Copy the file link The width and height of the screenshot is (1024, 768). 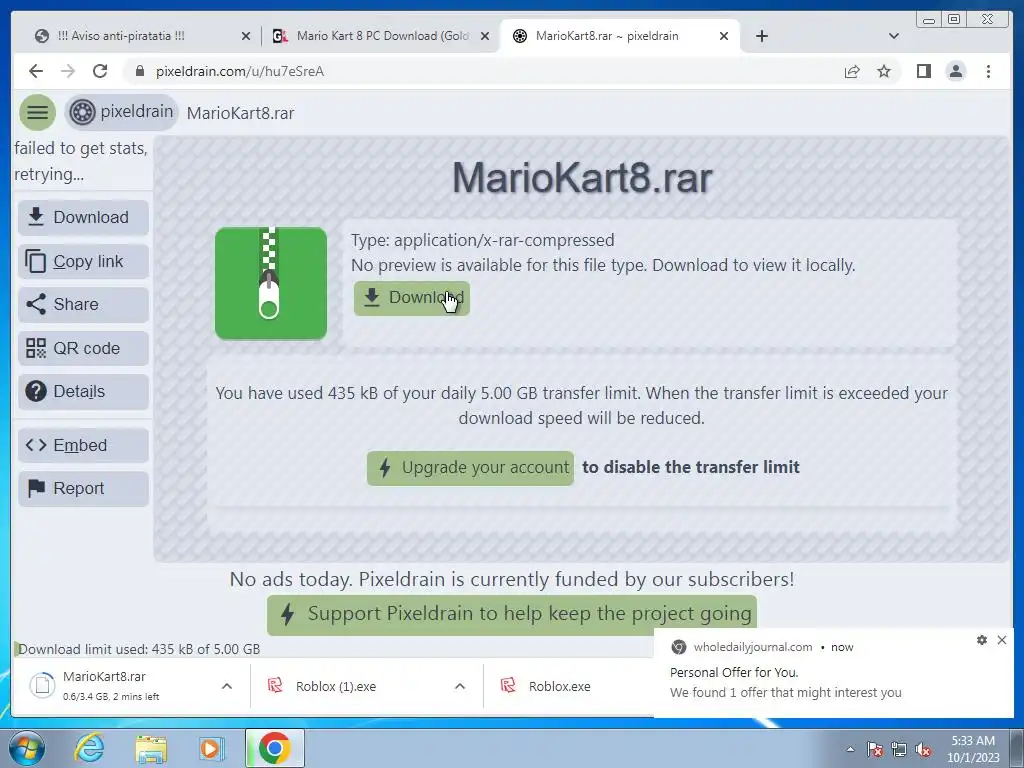[84, 261]
